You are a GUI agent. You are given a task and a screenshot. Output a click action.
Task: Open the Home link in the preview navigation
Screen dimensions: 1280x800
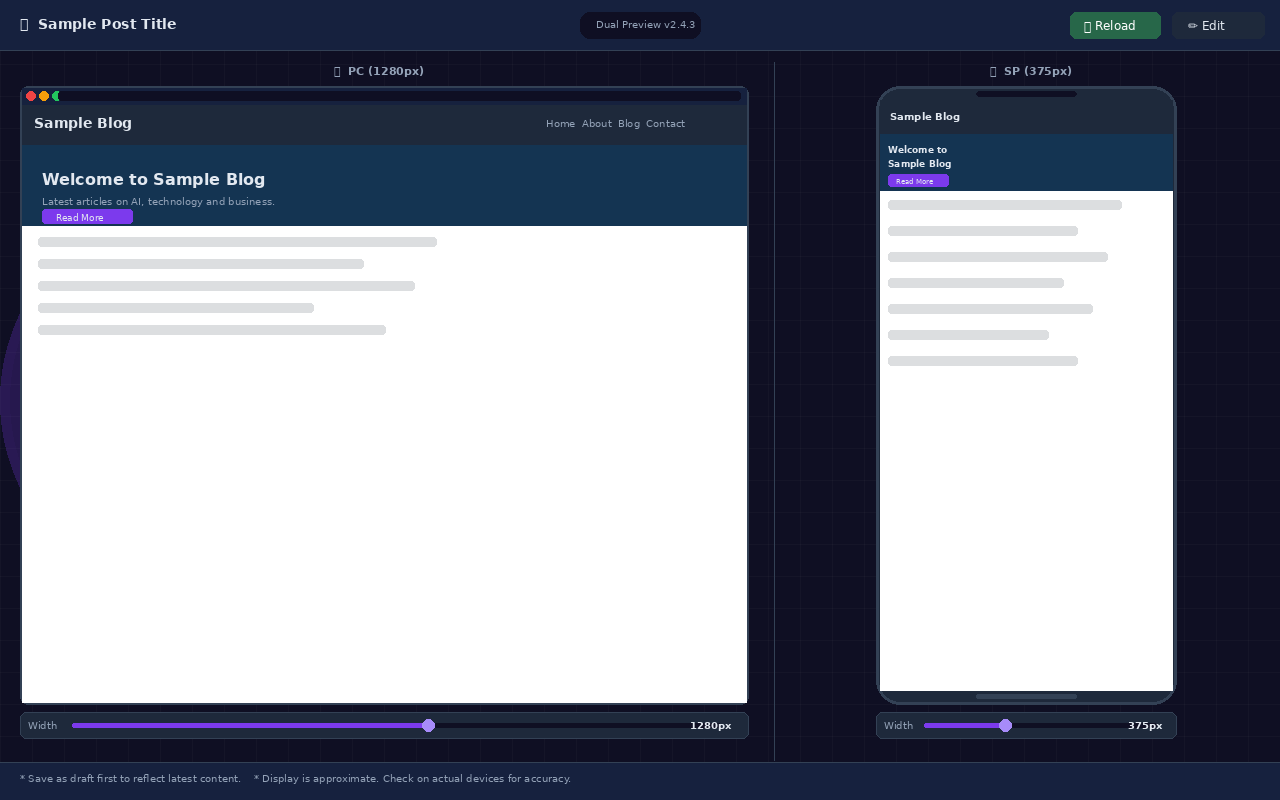click(x=560, y=123)
